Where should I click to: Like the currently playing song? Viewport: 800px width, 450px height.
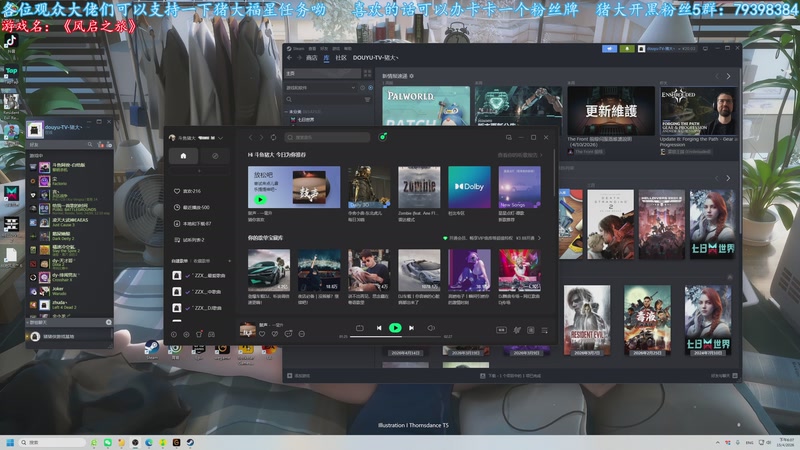(262, 334)
